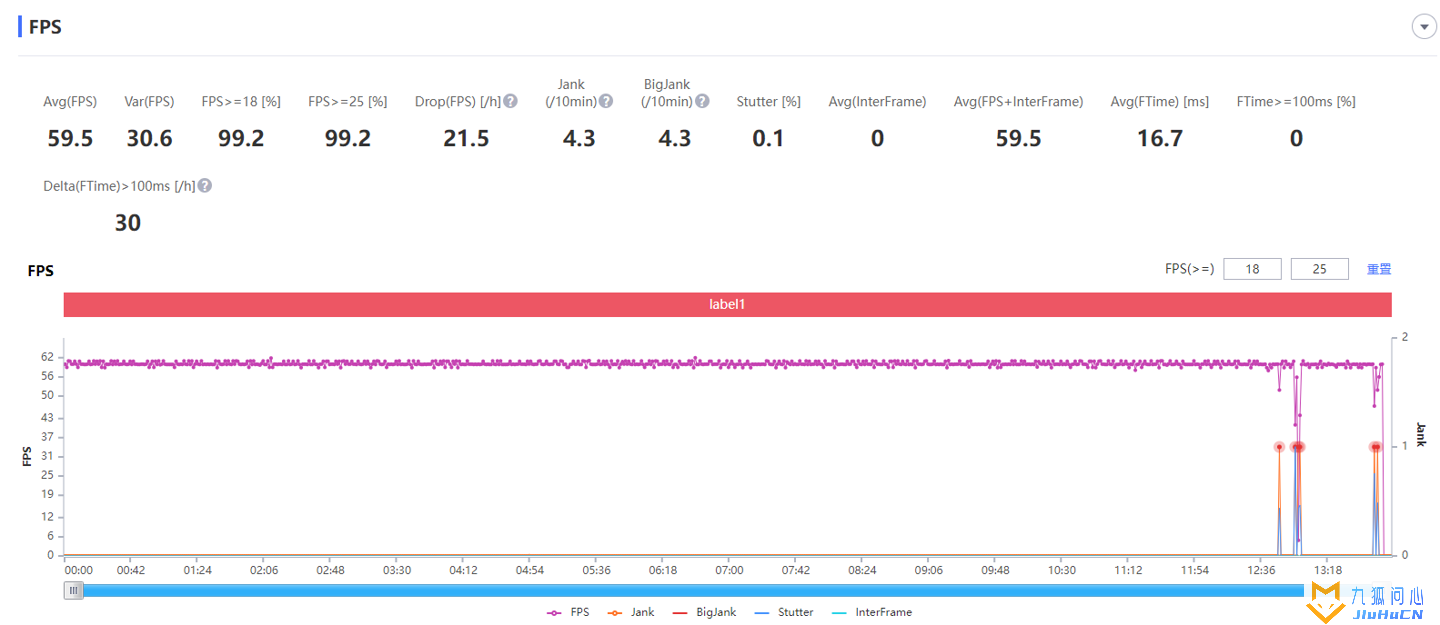Click the blue timeline range bar
1440x625 pixels.
click(693, 590)
